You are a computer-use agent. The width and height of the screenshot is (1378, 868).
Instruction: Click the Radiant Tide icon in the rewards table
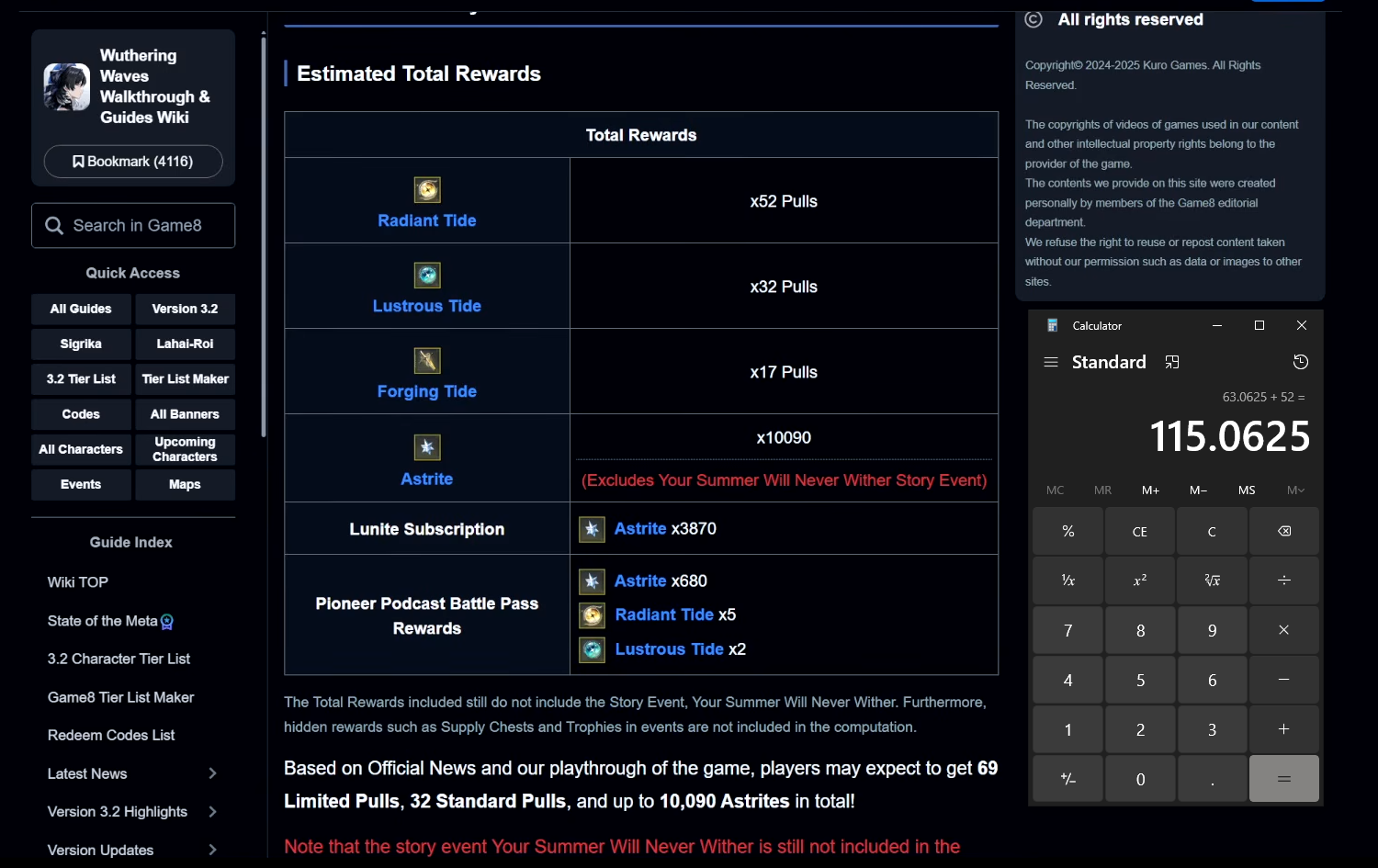[427, 190]
